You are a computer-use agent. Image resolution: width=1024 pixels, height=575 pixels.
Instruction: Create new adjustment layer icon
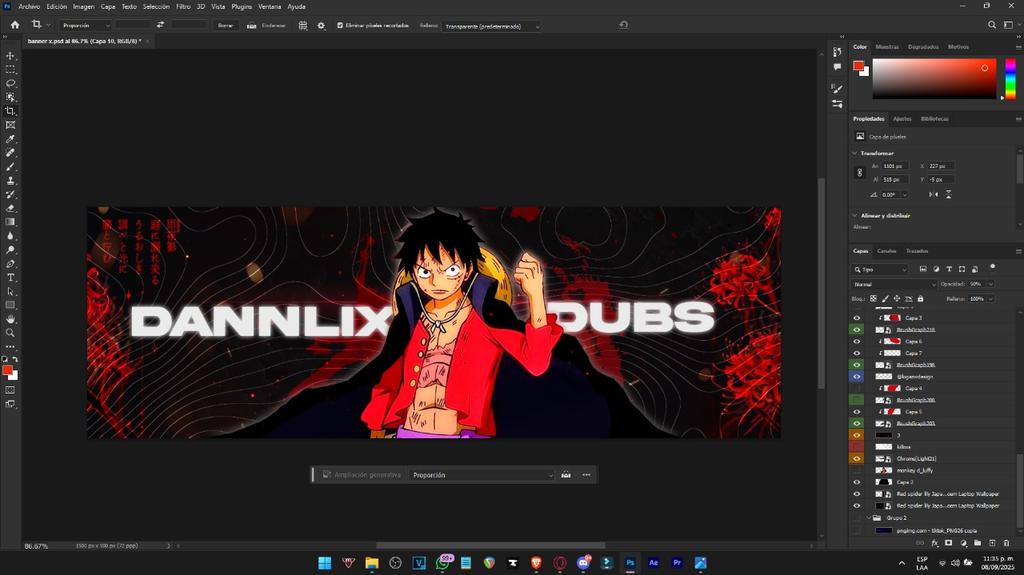tap(963, 543)
